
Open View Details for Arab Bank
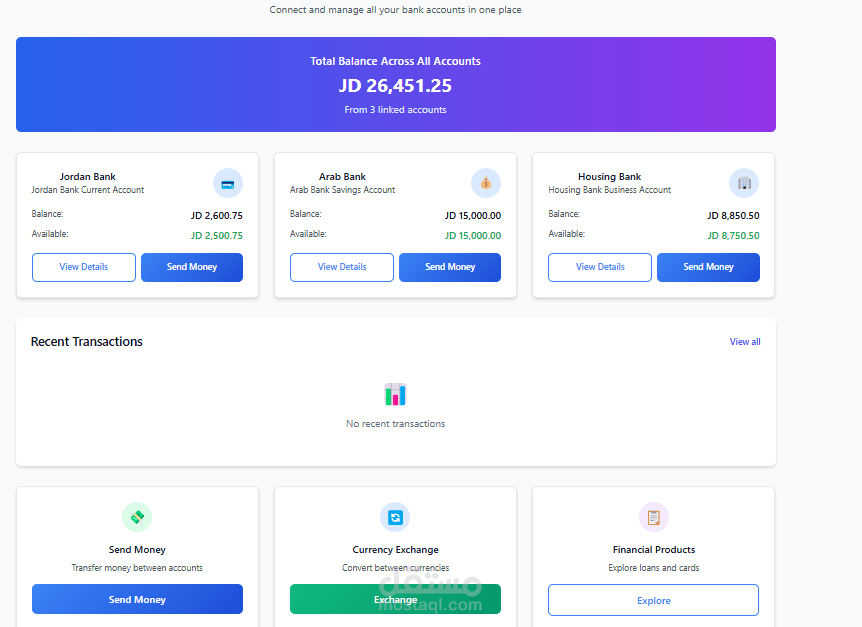pos(342,267)
